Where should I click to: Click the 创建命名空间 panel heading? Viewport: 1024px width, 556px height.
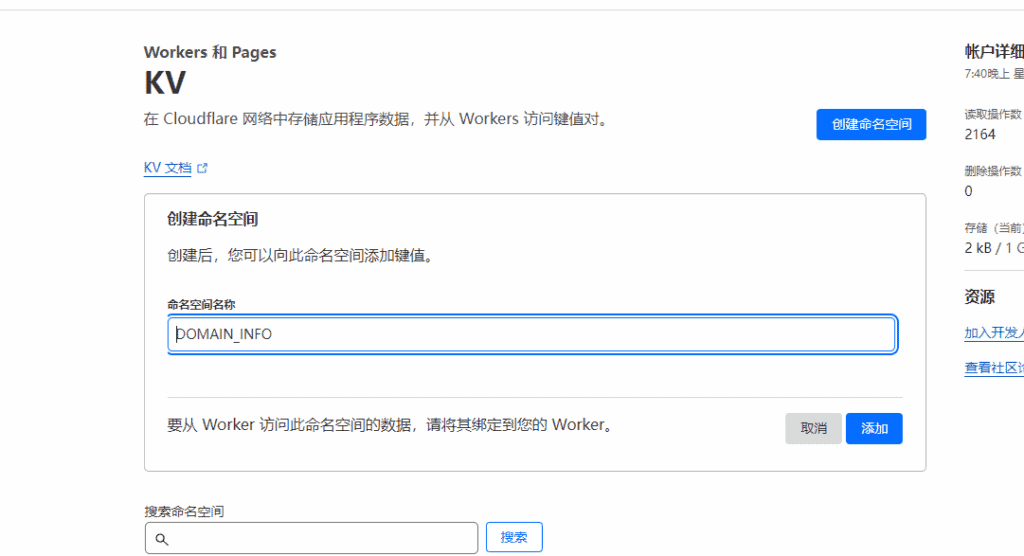(212, 219)
